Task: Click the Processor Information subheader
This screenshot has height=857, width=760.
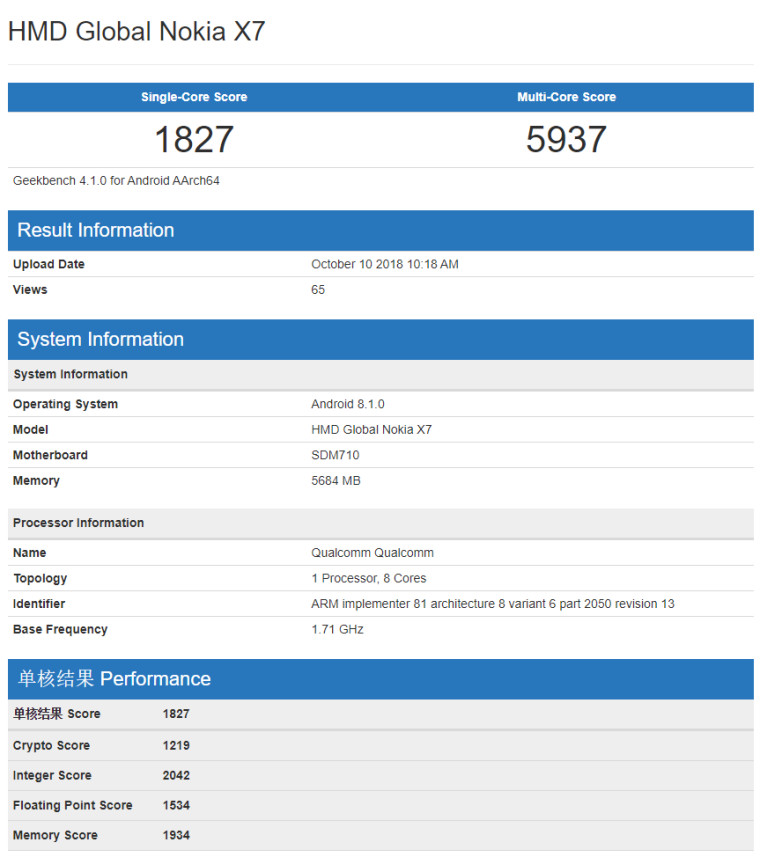Action: [x=381, y=523]
